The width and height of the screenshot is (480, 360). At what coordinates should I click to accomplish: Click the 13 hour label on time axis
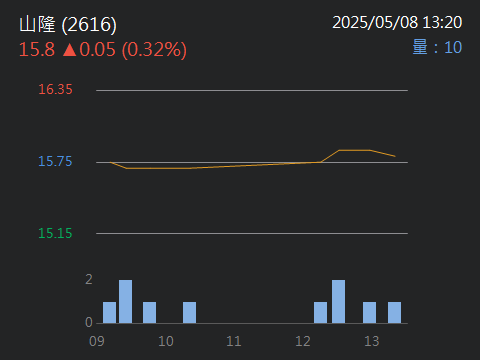click(x=372, y=341)
